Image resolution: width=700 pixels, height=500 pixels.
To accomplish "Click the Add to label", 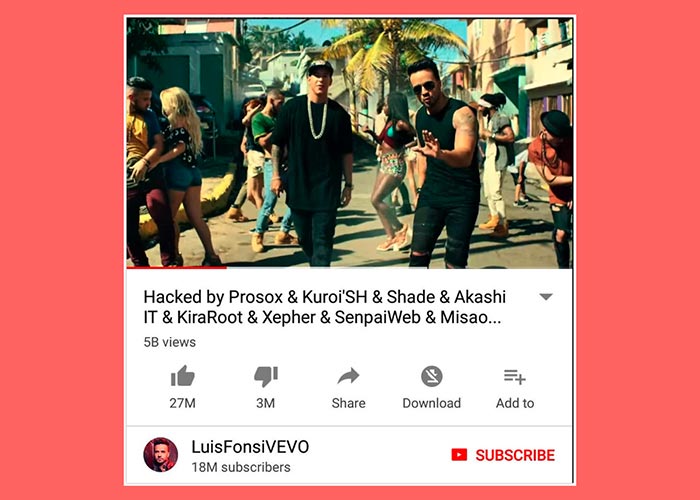I will click(x=515, y=403).
